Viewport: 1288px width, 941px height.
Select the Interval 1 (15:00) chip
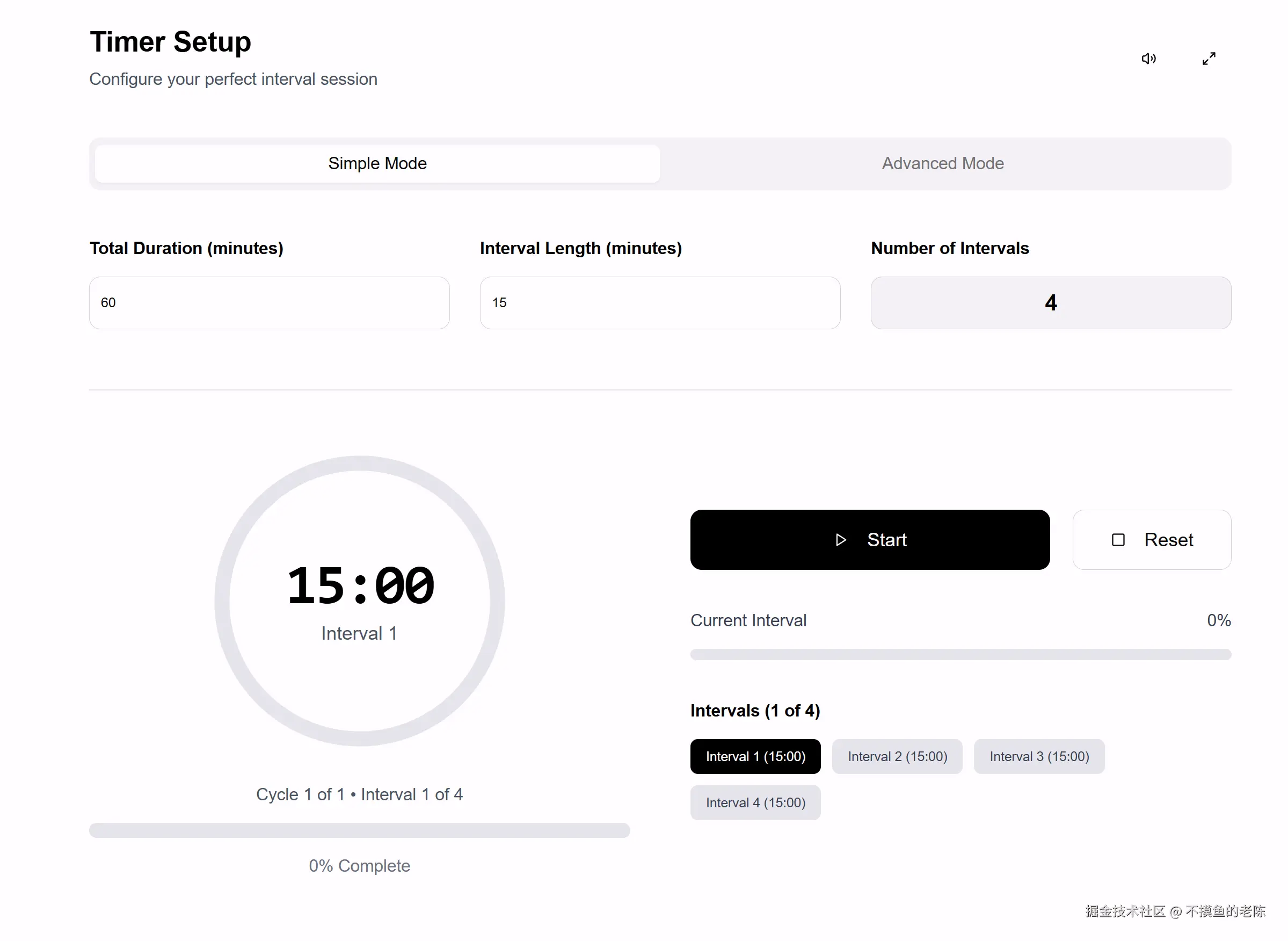(x=755, y=756)
